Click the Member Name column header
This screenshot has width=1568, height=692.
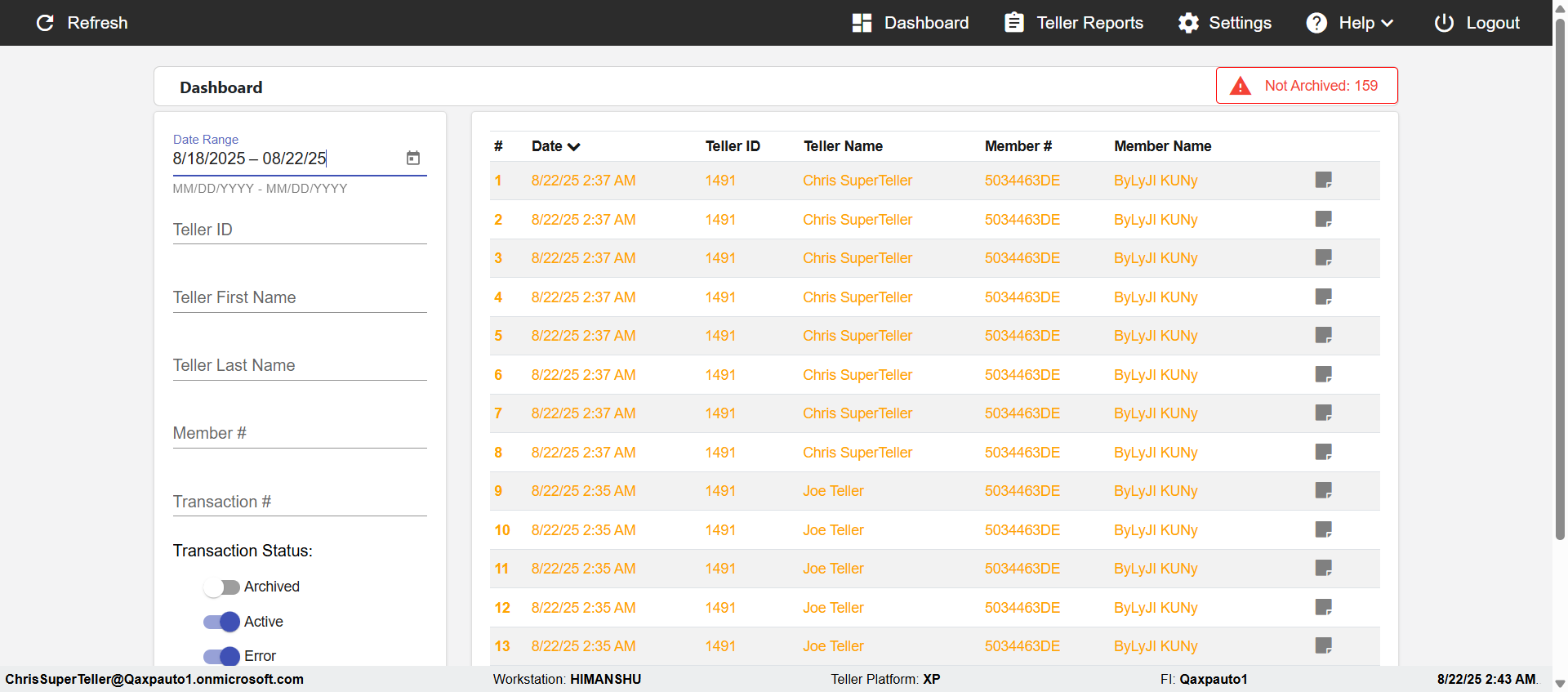tap(1163, 146)
